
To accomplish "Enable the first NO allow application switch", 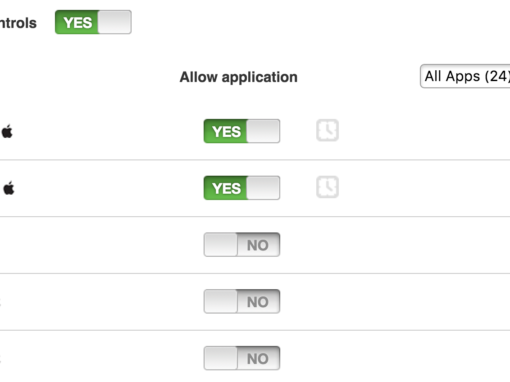I will tap(242, 245).
